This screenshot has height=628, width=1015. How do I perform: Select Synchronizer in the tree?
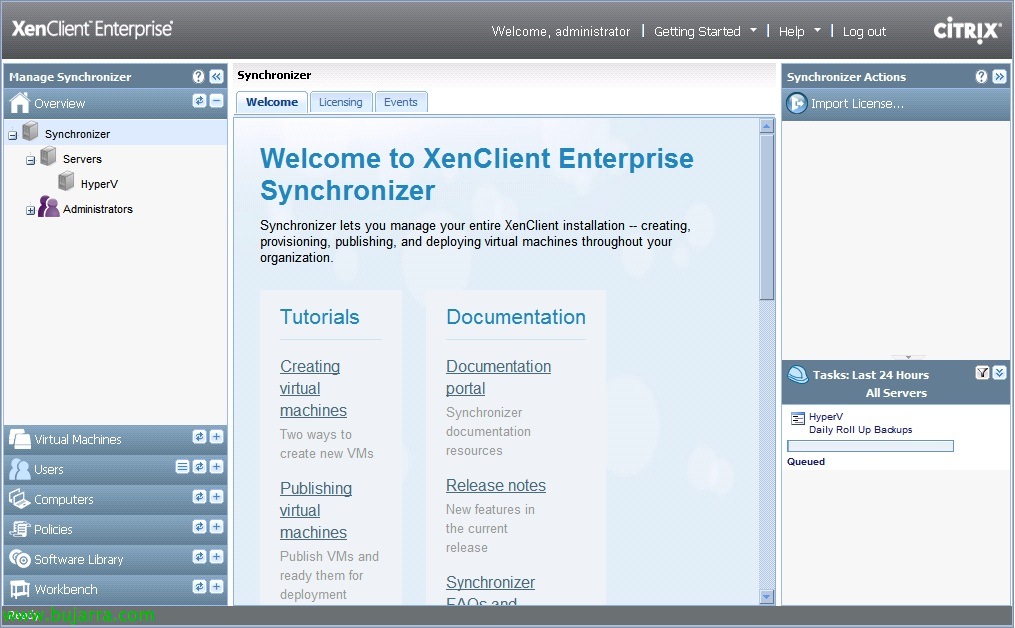[x=77, y=134]
